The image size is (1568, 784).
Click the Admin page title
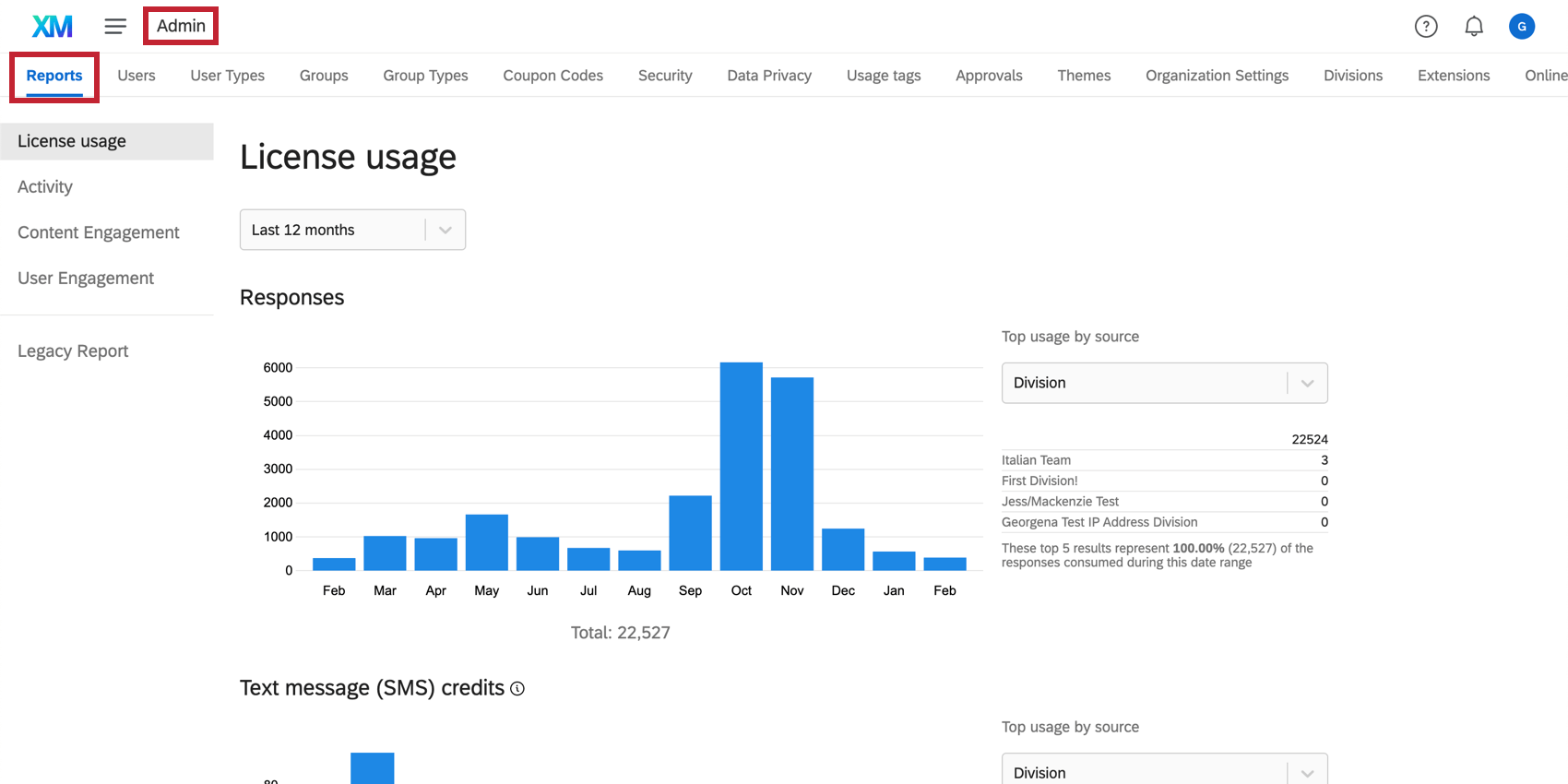(x=181, y=26)
